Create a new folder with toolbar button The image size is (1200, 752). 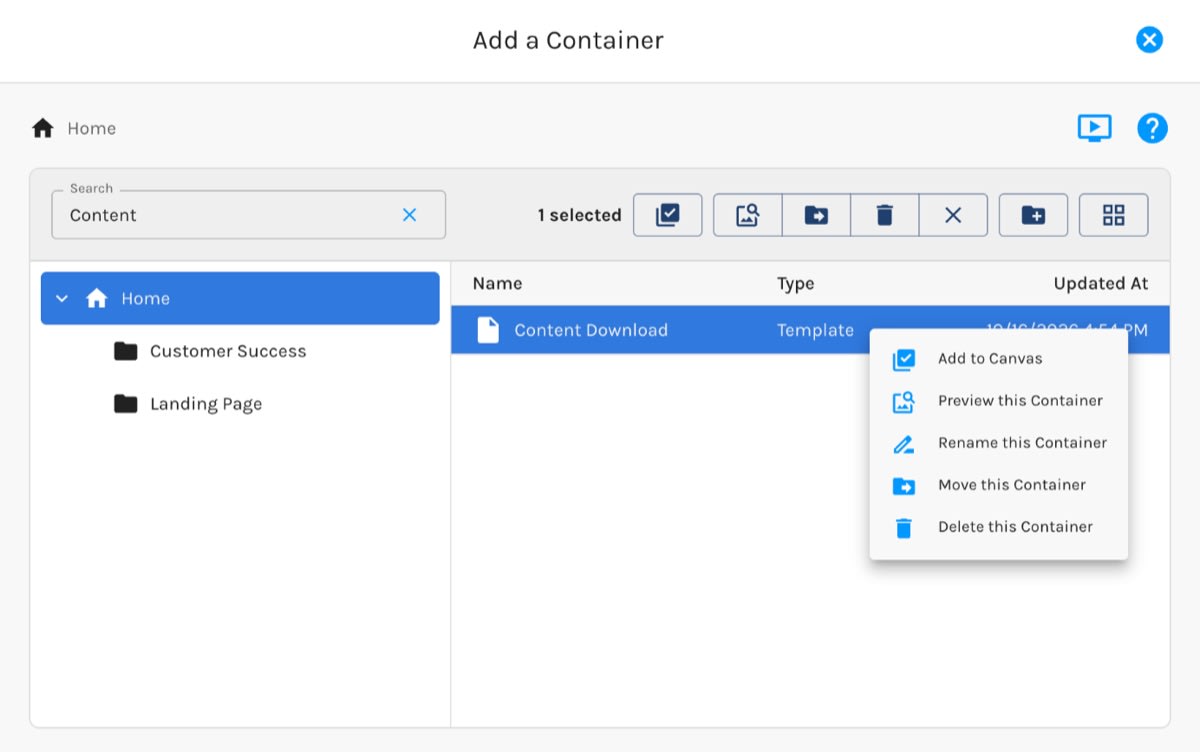(x=1034, y=215)
